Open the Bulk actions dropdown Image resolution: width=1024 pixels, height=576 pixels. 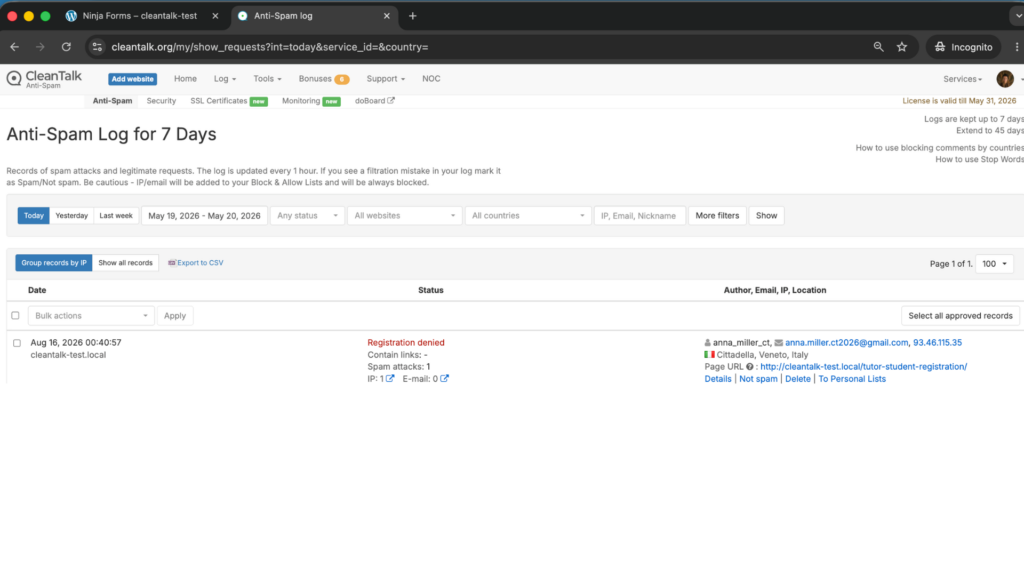[x=91, y=315]
